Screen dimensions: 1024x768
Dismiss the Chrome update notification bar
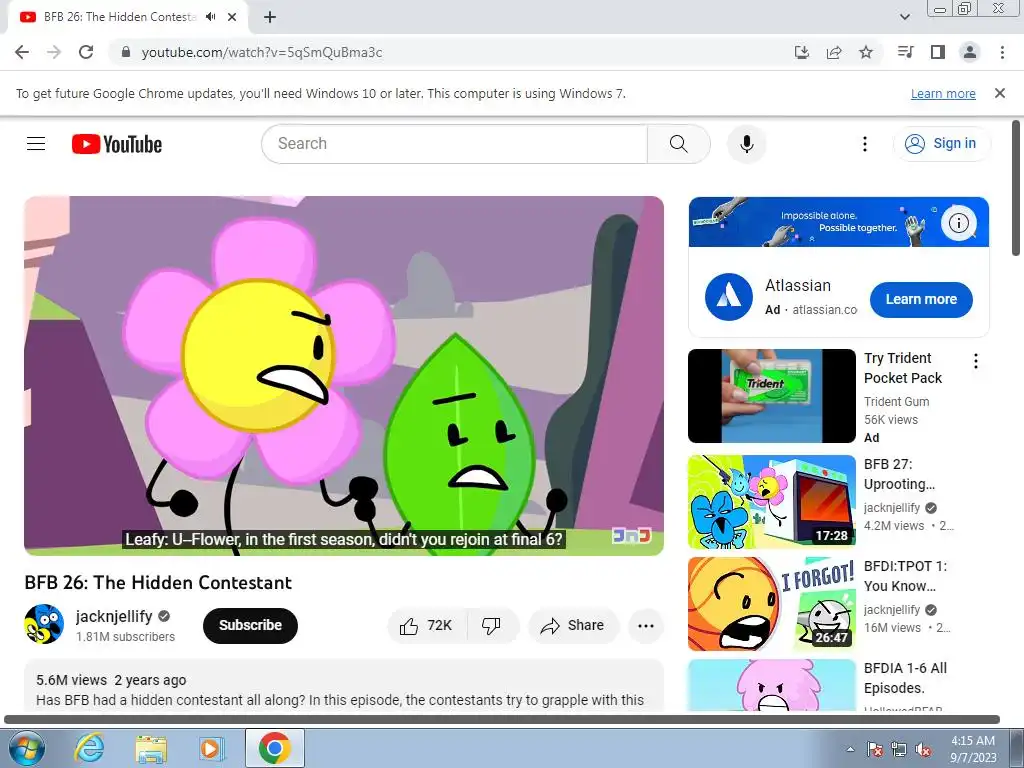click(x=1000, y=93)
